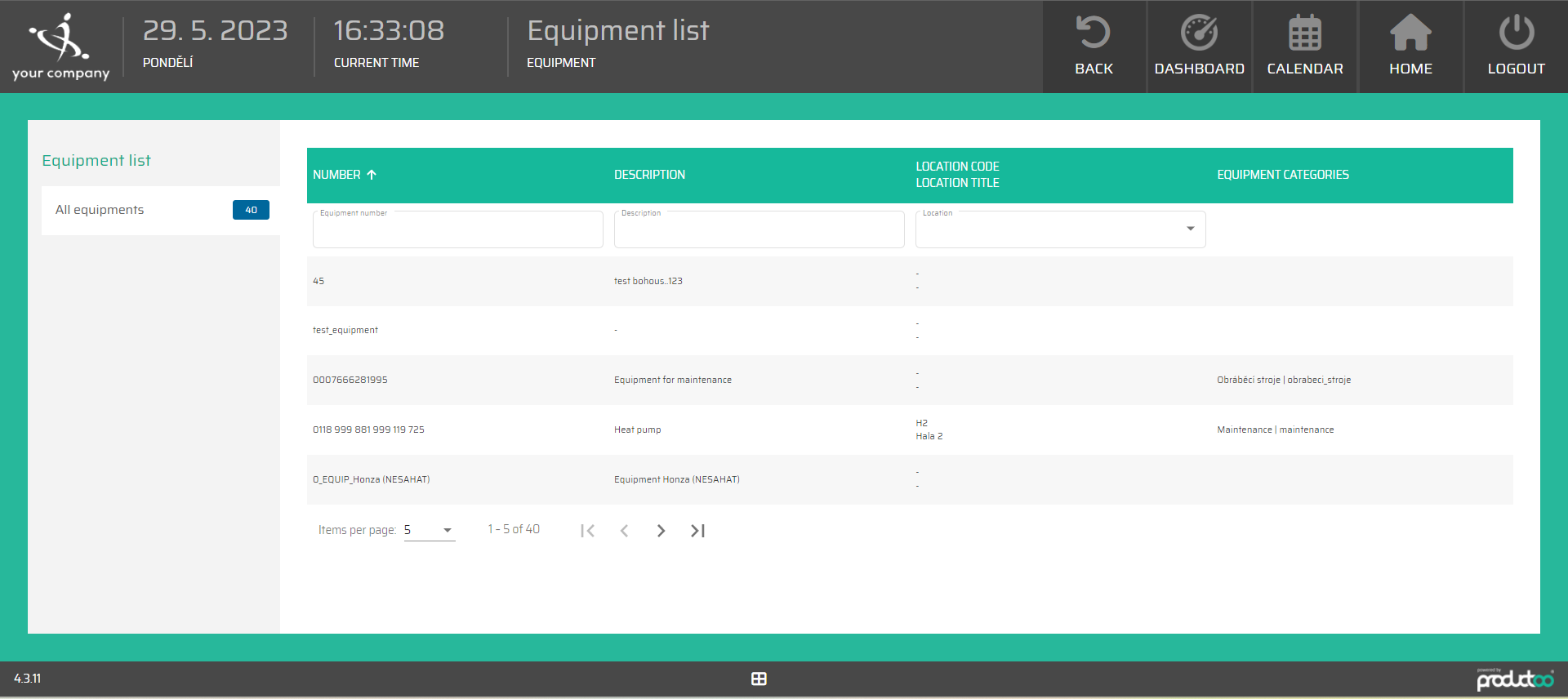Open the Heat pump equipment row
This screenshot has height=699, width=1568.
click(637, 430)
